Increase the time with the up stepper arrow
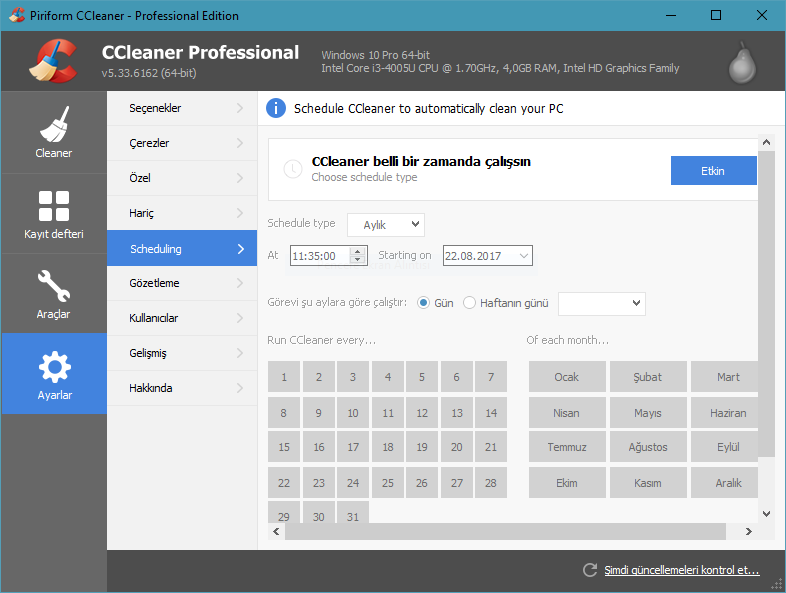Viewport: 786px width, 593px height. point(357,251)
